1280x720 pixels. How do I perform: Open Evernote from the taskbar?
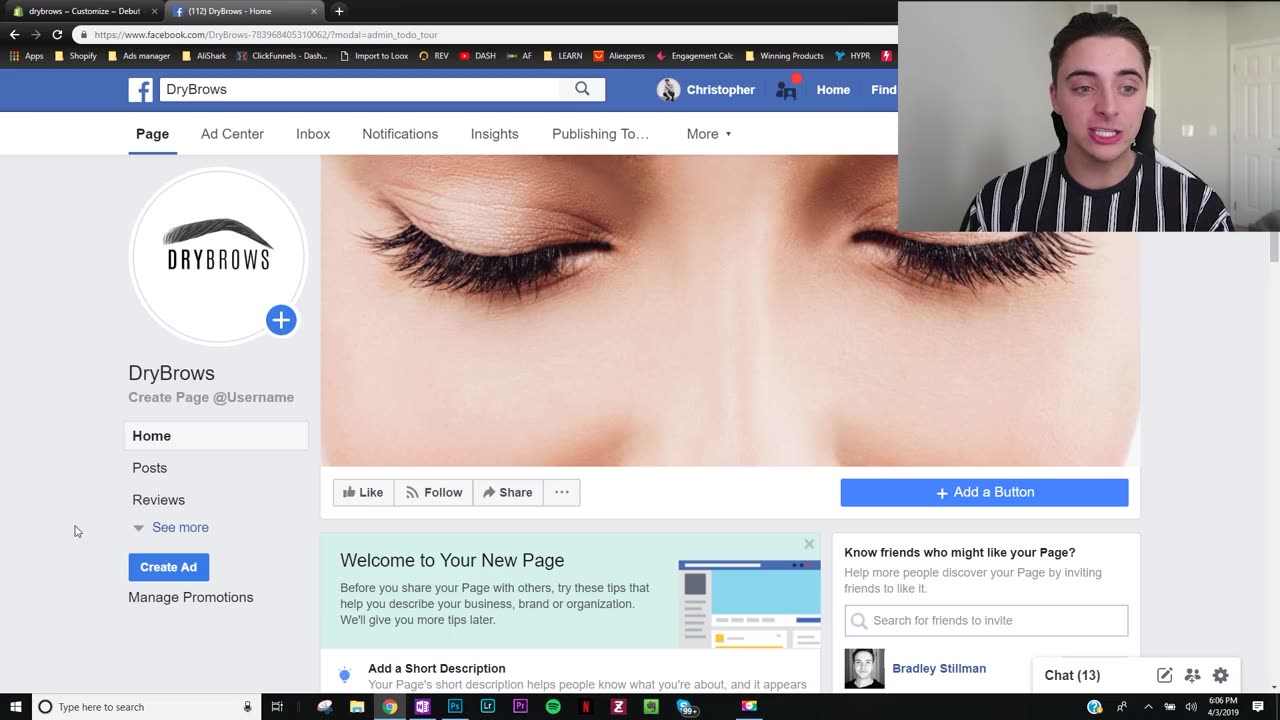(x=651, y=707)
